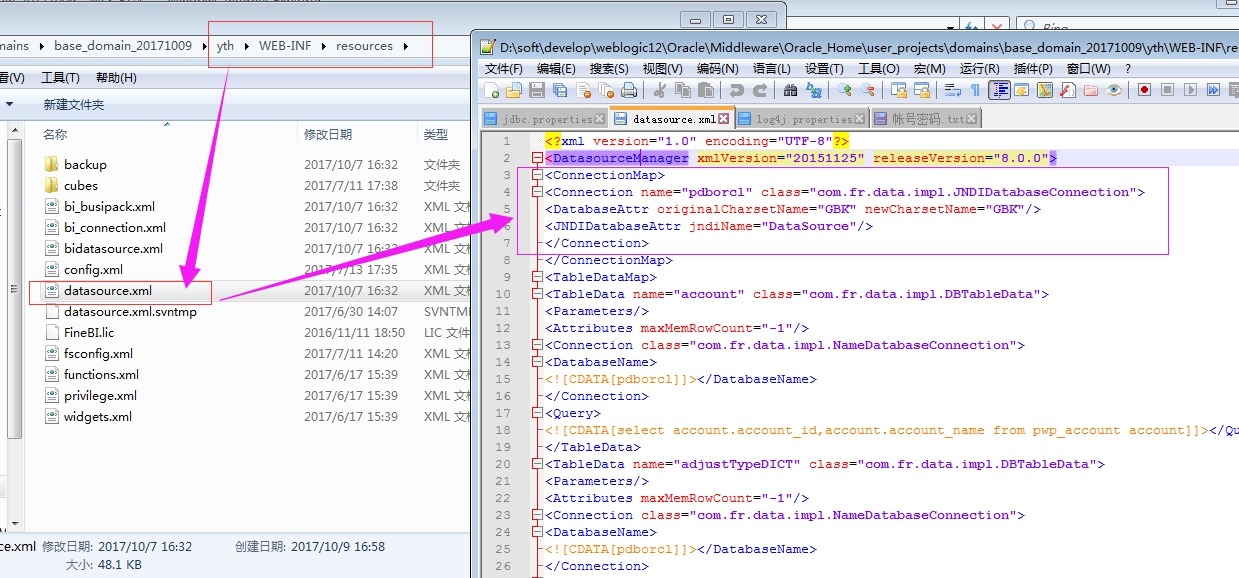Create a new document in Notepad++
1239x578 pixels.
492,90
